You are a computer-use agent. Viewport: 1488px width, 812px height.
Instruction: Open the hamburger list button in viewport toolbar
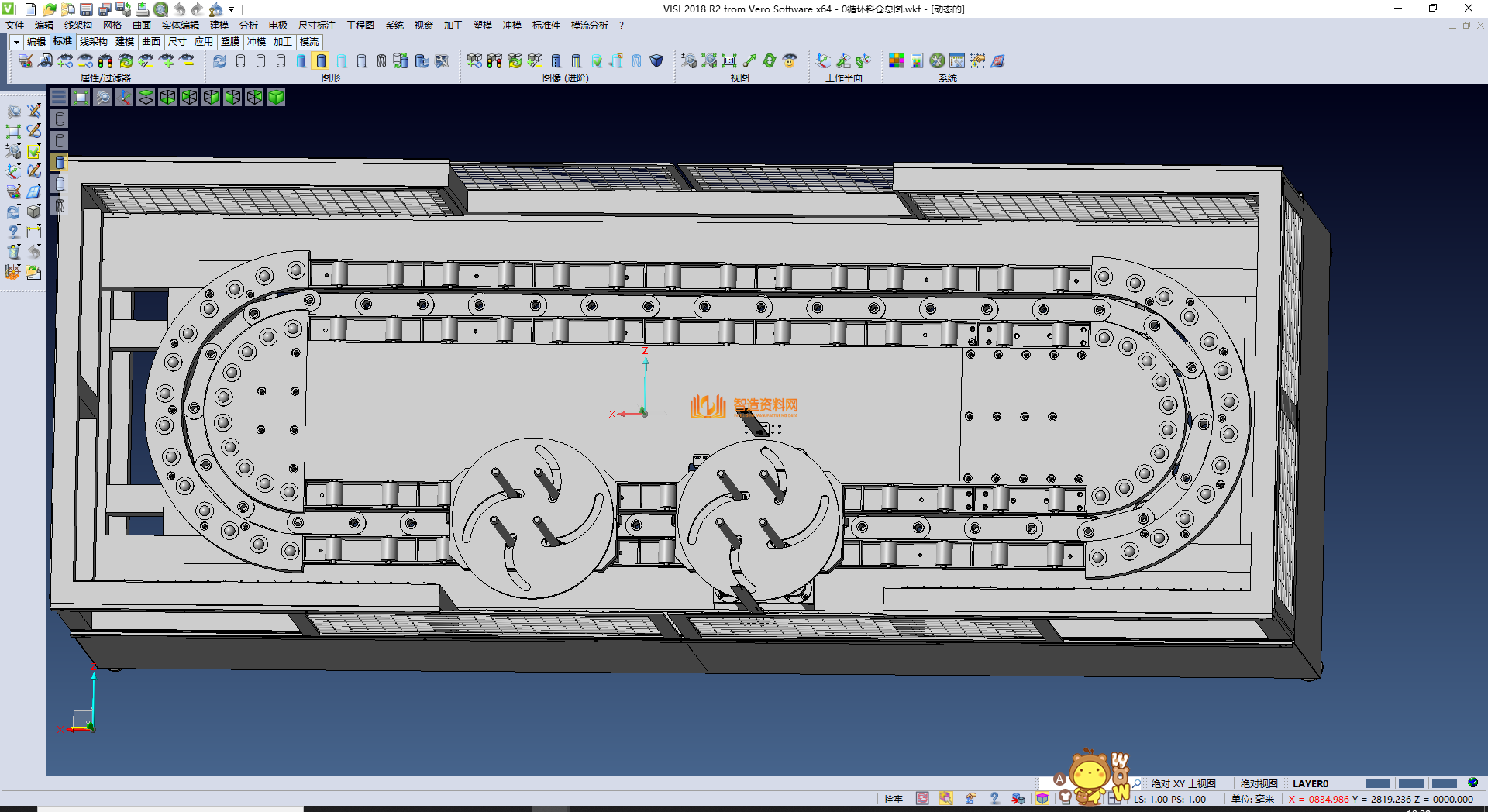(x=59, y=97)
